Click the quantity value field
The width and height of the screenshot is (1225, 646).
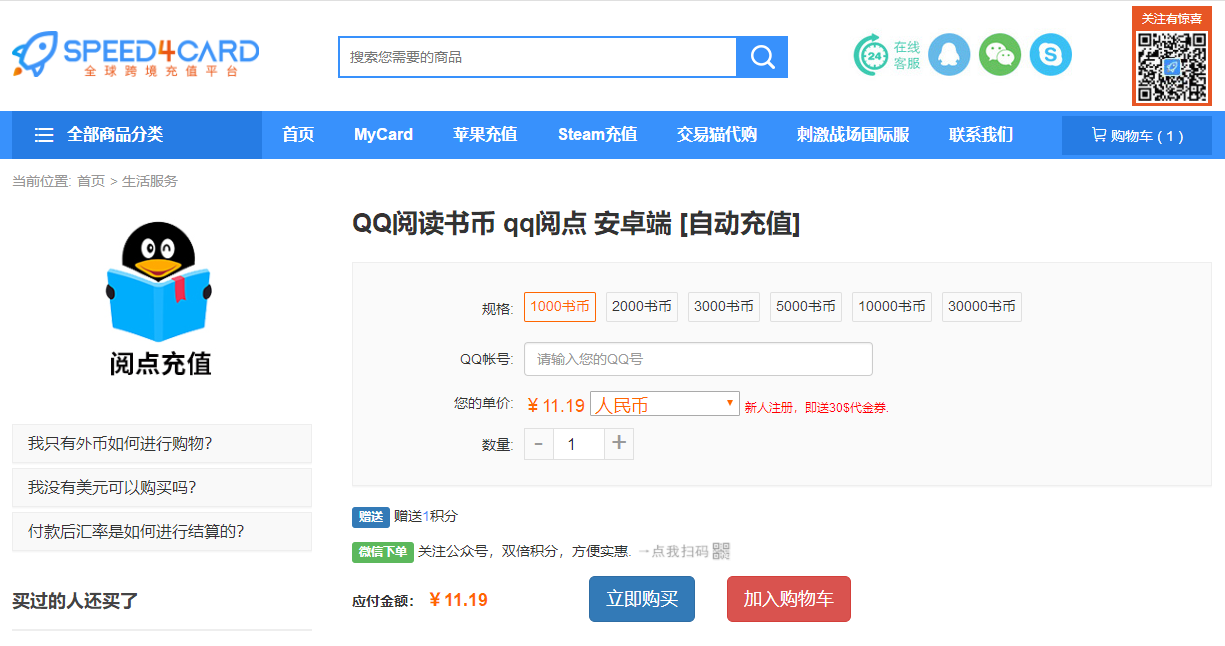pos(579,444)
